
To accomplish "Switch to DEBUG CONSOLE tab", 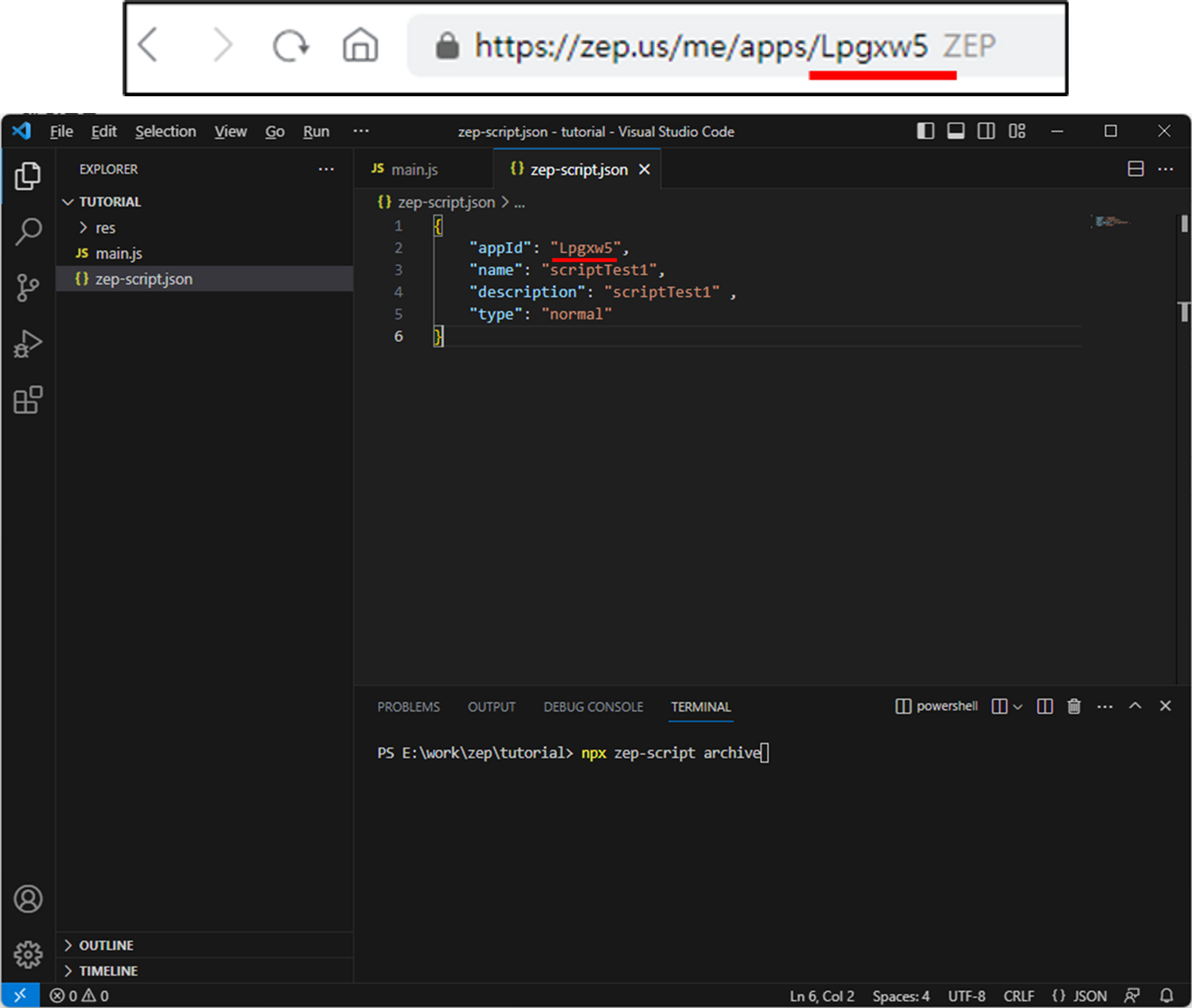I will point(593,706).
